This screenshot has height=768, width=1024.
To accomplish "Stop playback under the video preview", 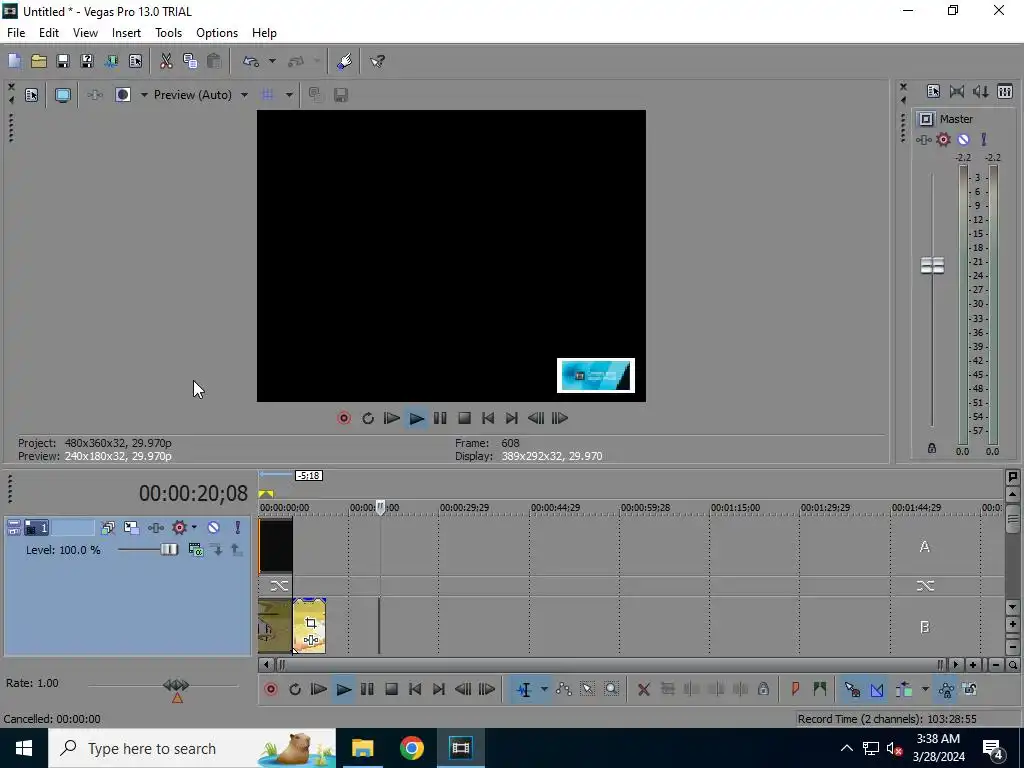I will coord(464,418).
